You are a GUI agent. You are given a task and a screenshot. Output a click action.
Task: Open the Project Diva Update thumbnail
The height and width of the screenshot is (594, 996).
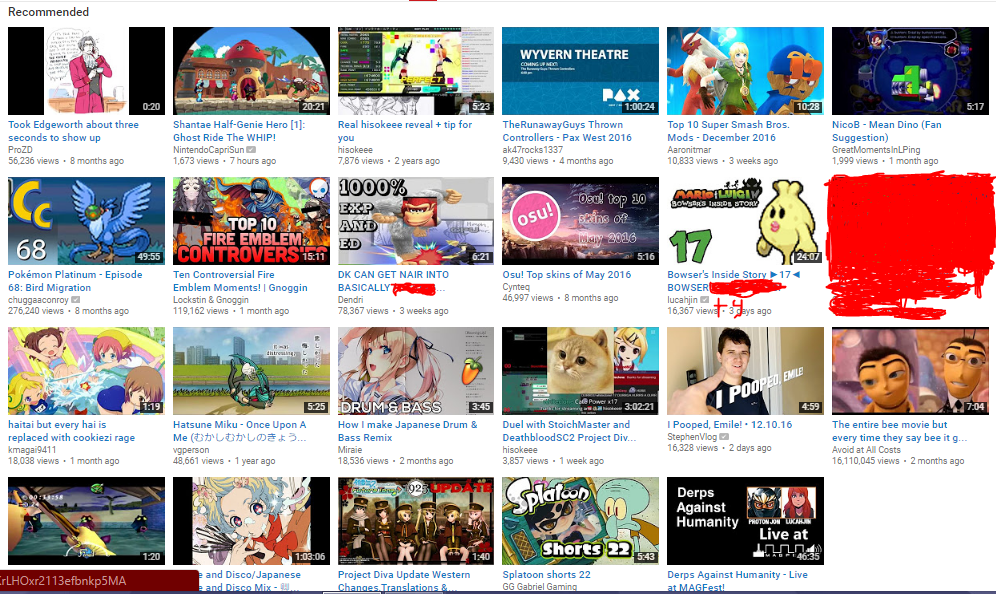click(416, 521)
